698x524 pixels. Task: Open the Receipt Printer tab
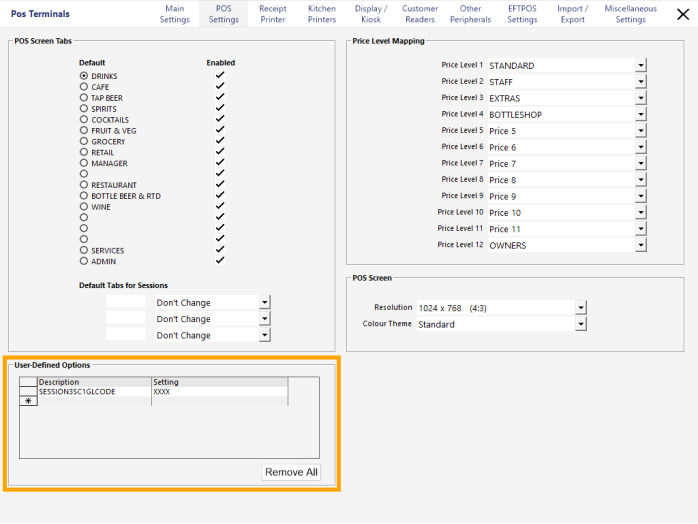pos(273,14)
